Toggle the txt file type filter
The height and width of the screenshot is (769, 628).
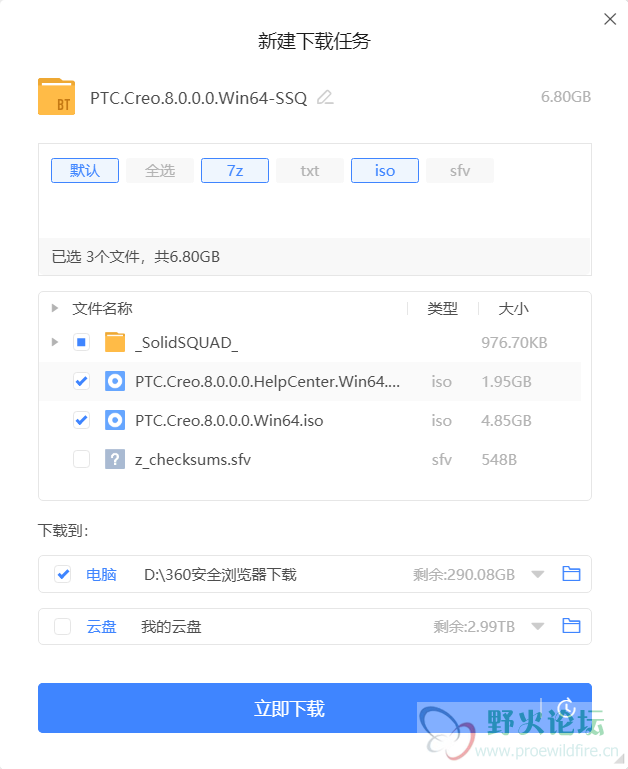[310, 171]
